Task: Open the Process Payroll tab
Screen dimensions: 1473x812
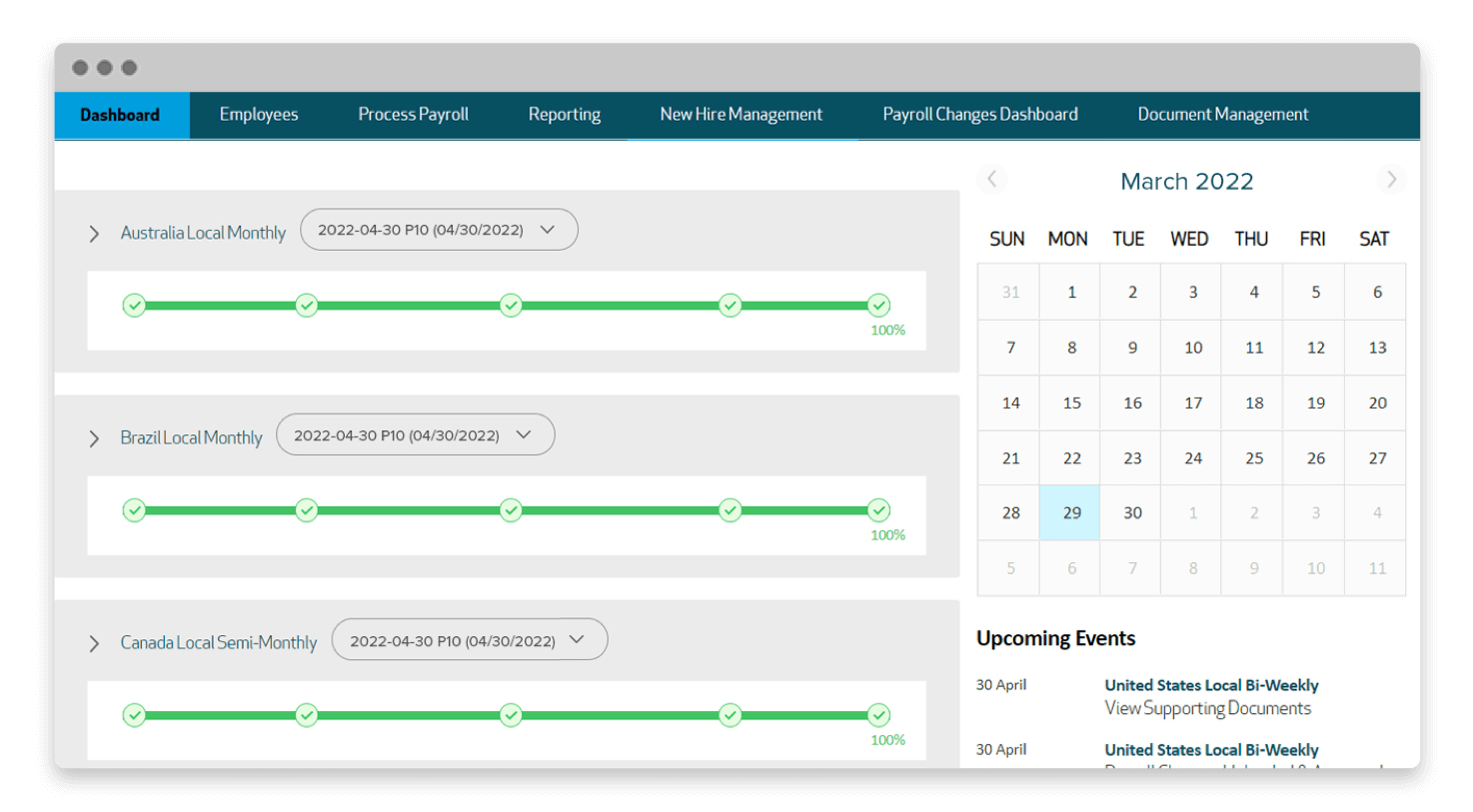Action: [413, 115]
